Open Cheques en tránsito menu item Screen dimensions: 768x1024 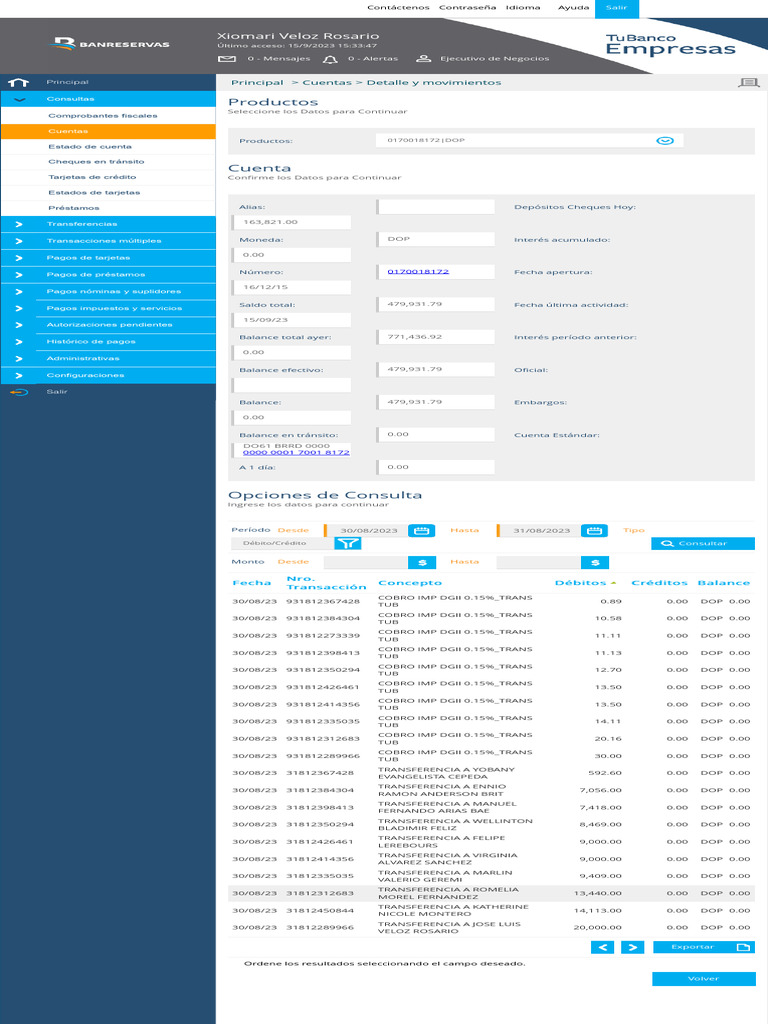click(x=96, y=161)
